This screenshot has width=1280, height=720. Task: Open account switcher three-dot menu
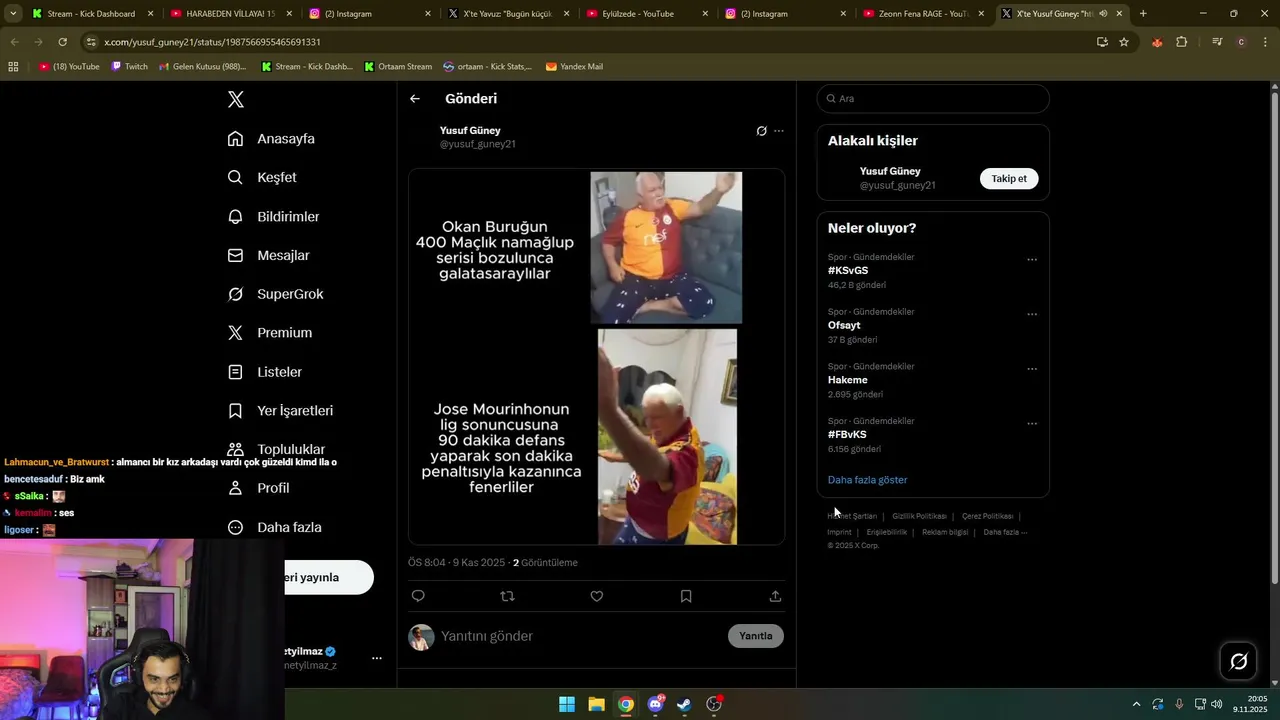[x=377, y=658]
